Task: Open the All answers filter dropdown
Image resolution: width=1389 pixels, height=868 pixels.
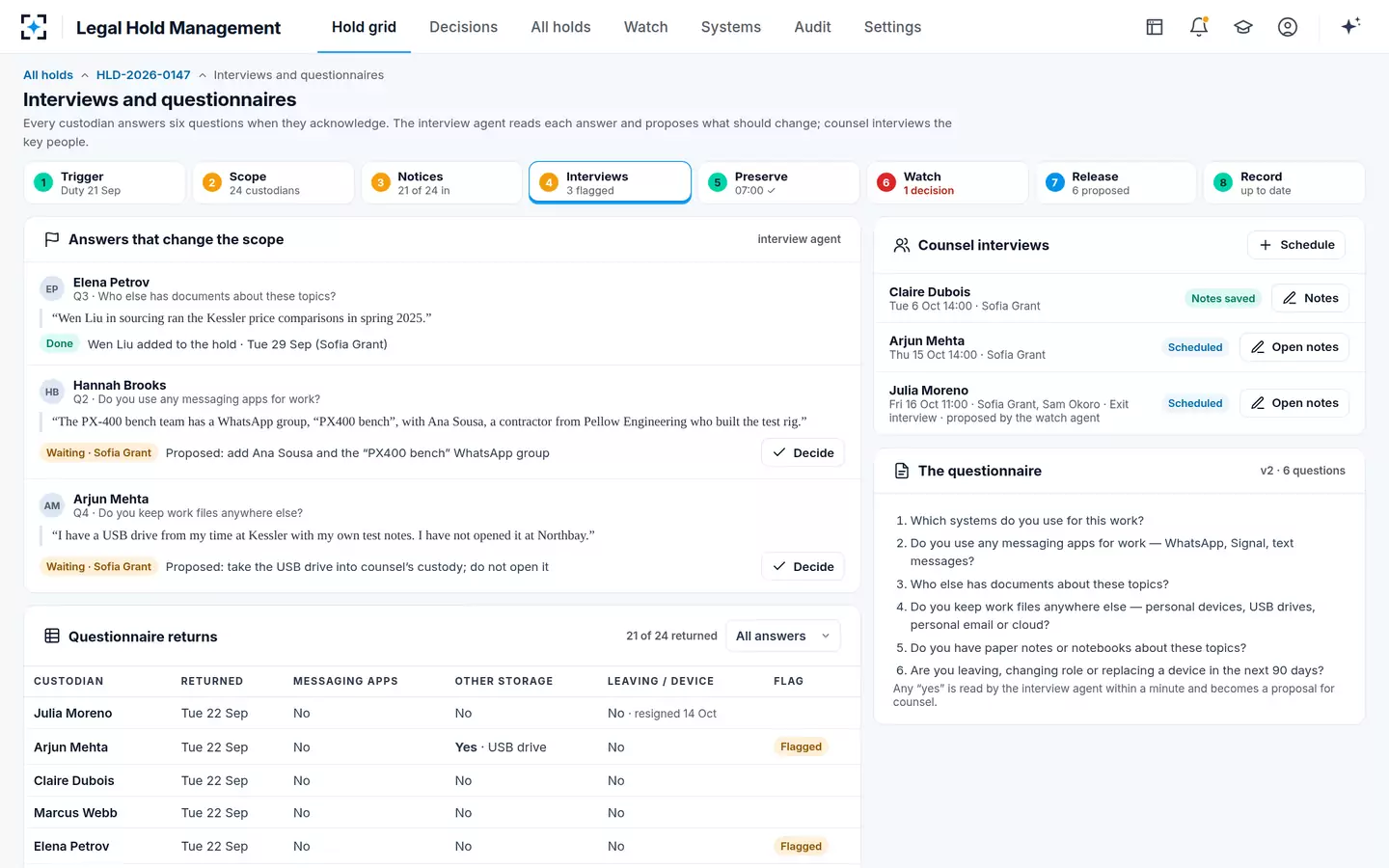Action: pos(782,636)
